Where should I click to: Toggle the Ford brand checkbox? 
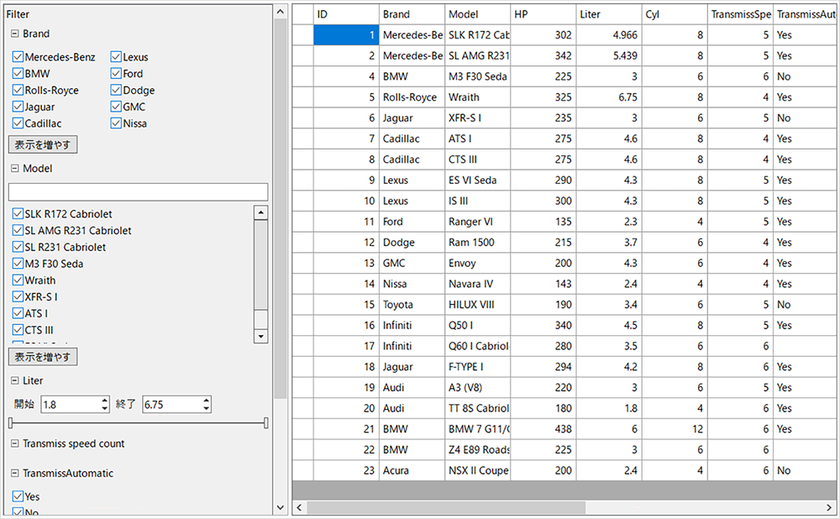[116, 73]
